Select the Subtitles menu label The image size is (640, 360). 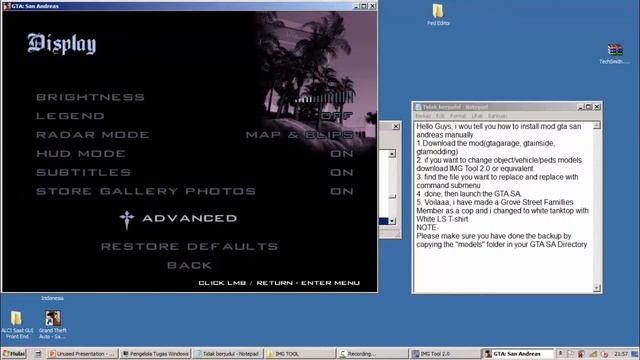(x=84, y=173)
